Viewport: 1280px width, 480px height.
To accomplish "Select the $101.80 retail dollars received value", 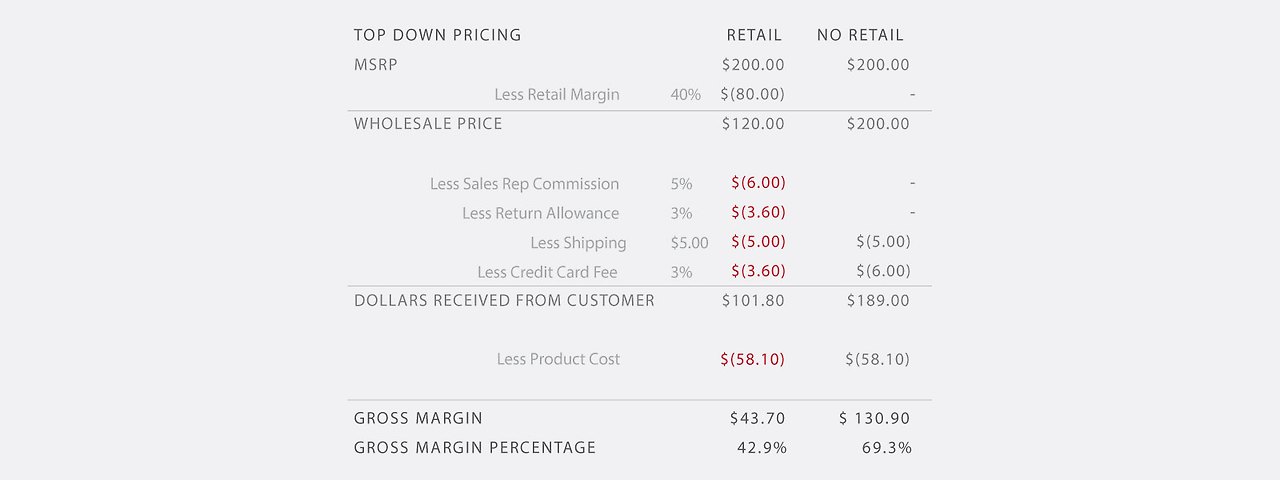I will (753, 301).
